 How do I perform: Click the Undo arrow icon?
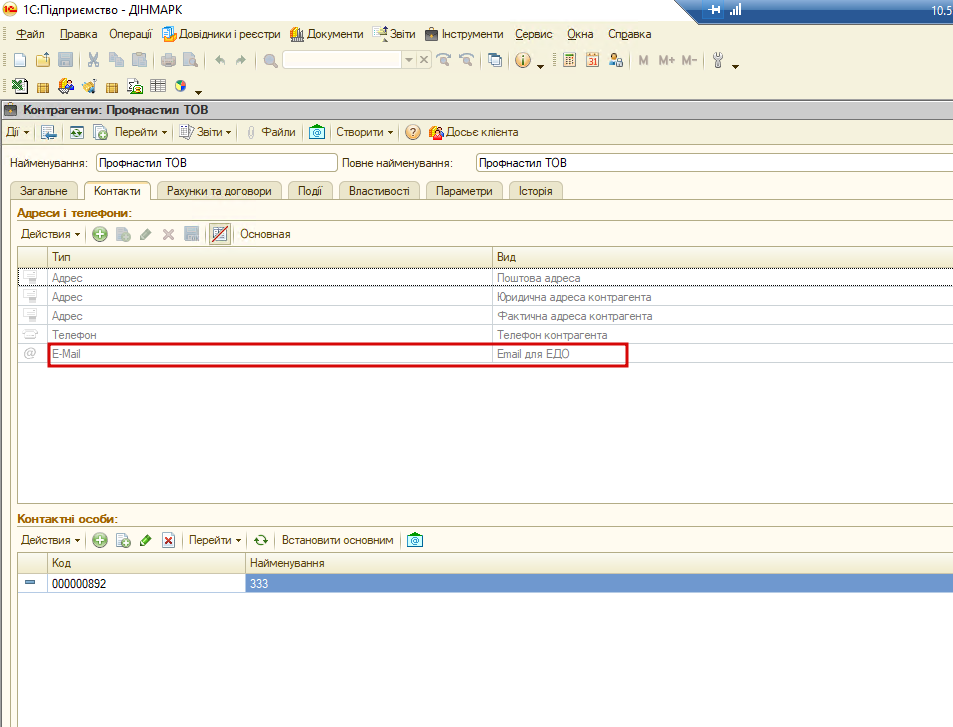220,60
